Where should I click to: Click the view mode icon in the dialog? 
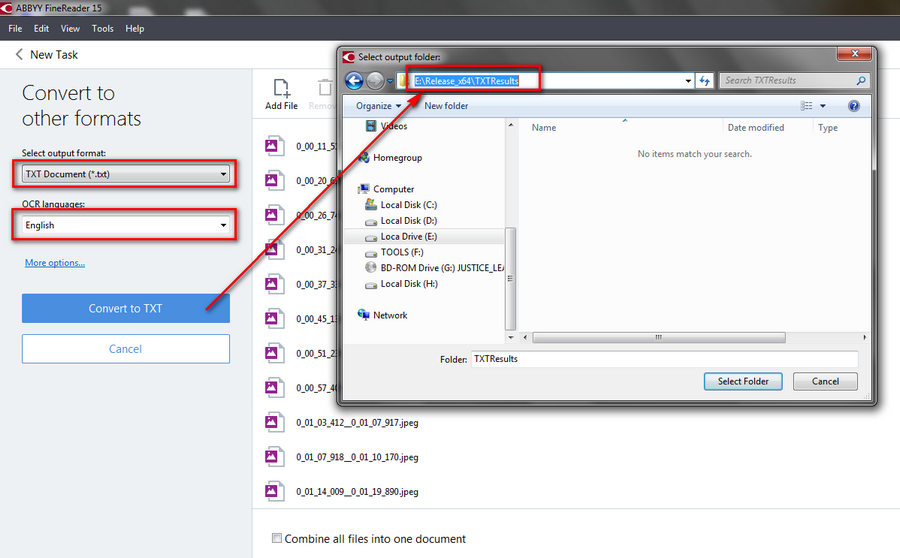click(806, 106)
